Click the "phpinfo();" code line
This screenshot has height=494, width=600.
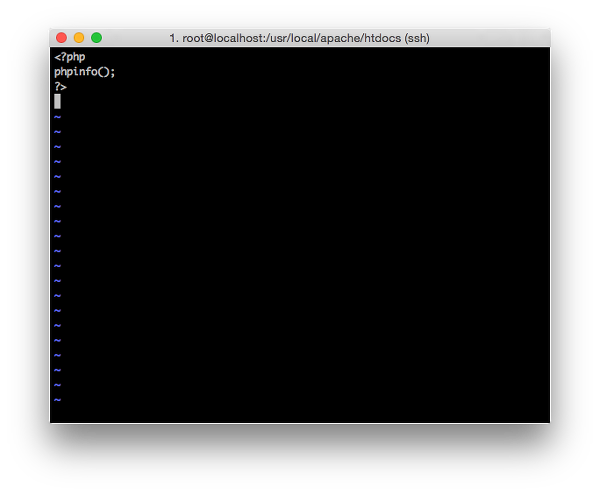[85, 72]
